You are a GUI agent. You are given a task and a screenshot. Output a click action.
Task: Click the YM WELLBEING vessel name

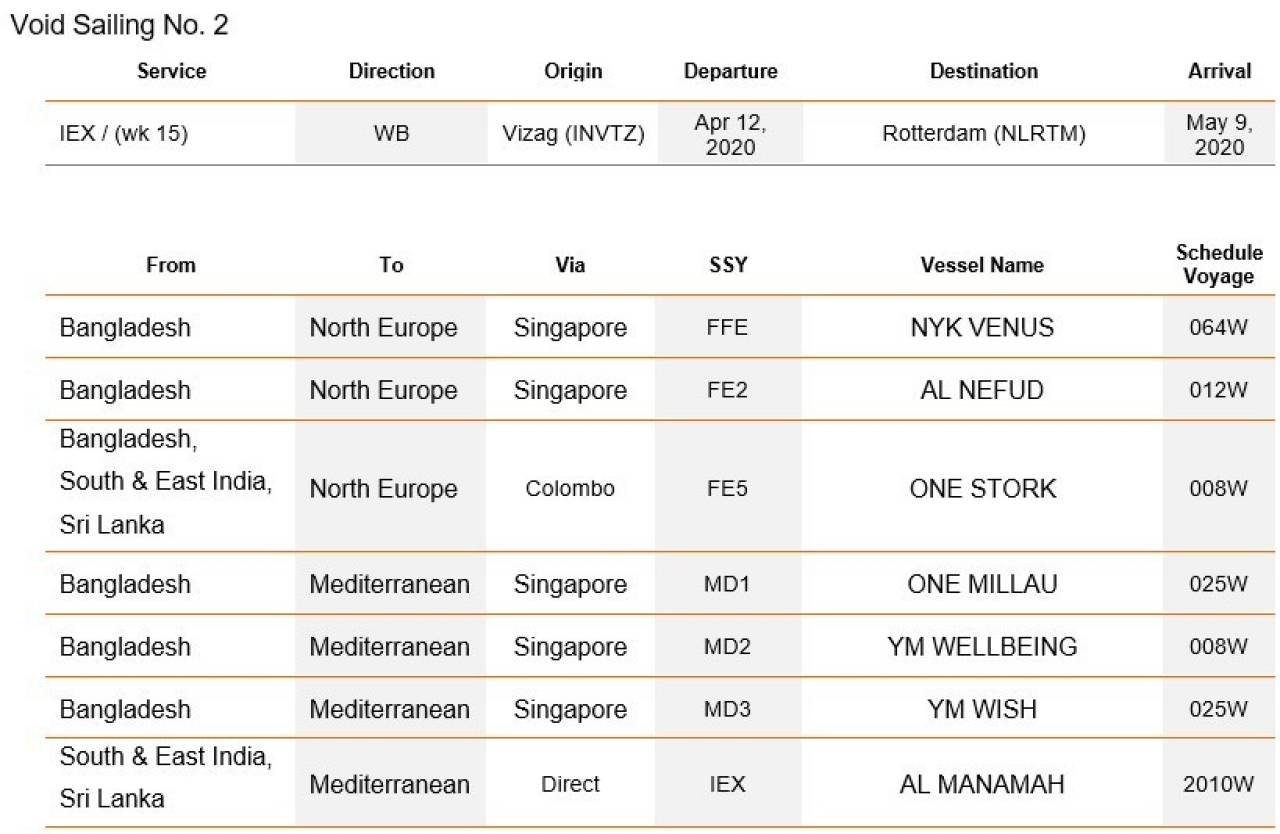[x=982, y=647]
